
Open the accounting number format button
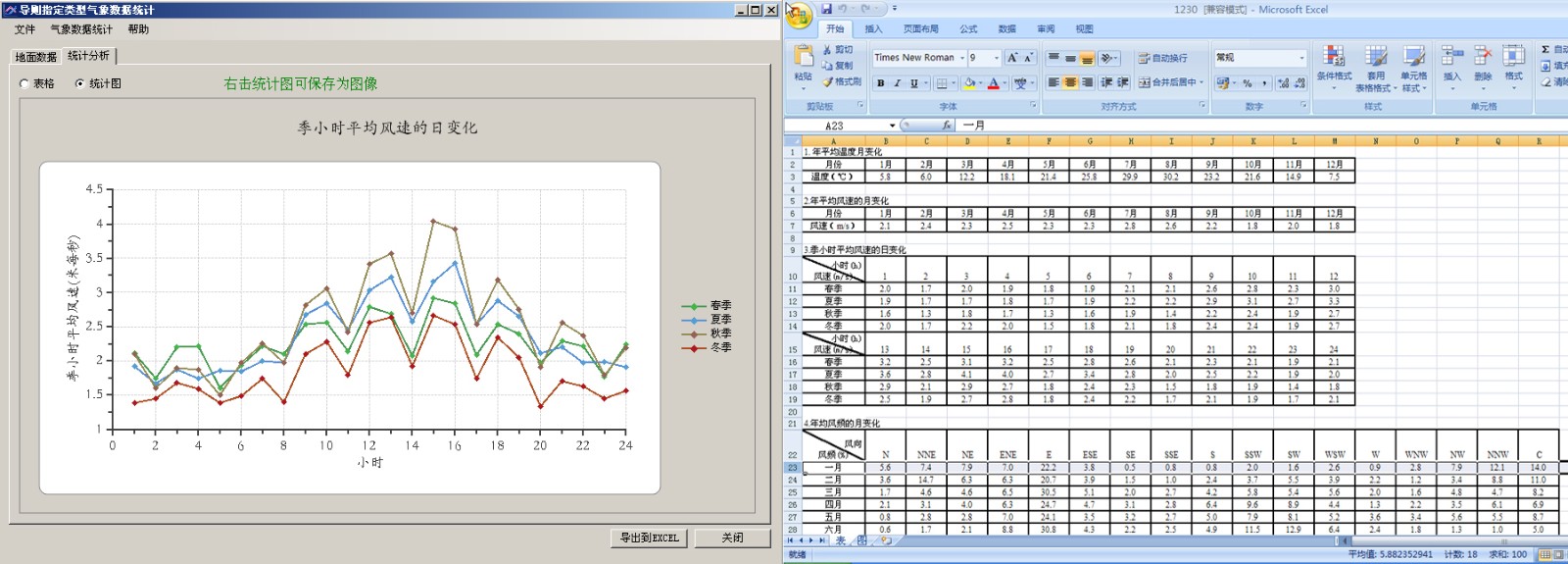1222,83
